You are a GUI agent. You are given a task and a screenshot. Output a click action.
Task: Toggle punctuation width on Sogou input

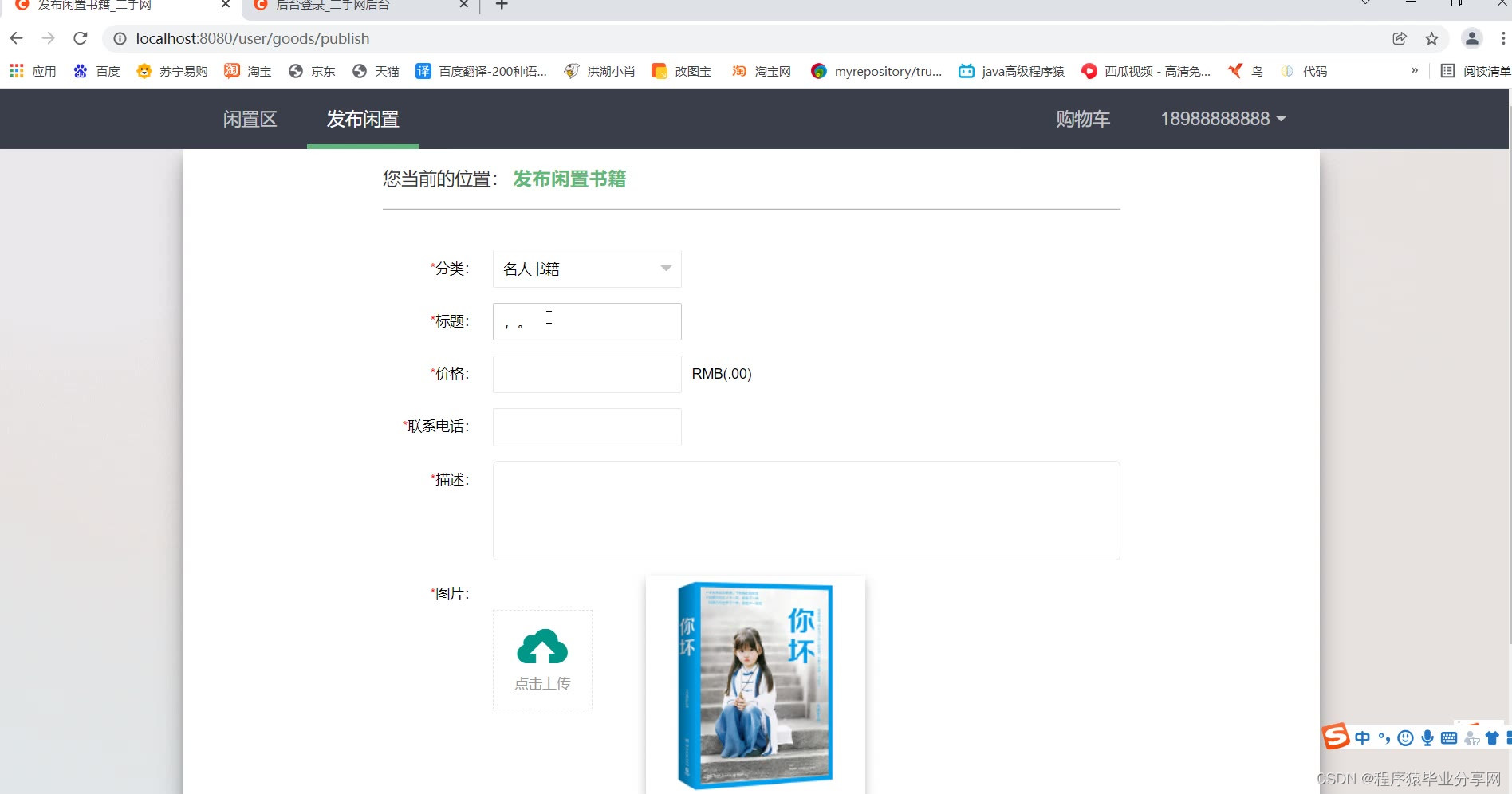1384,737
